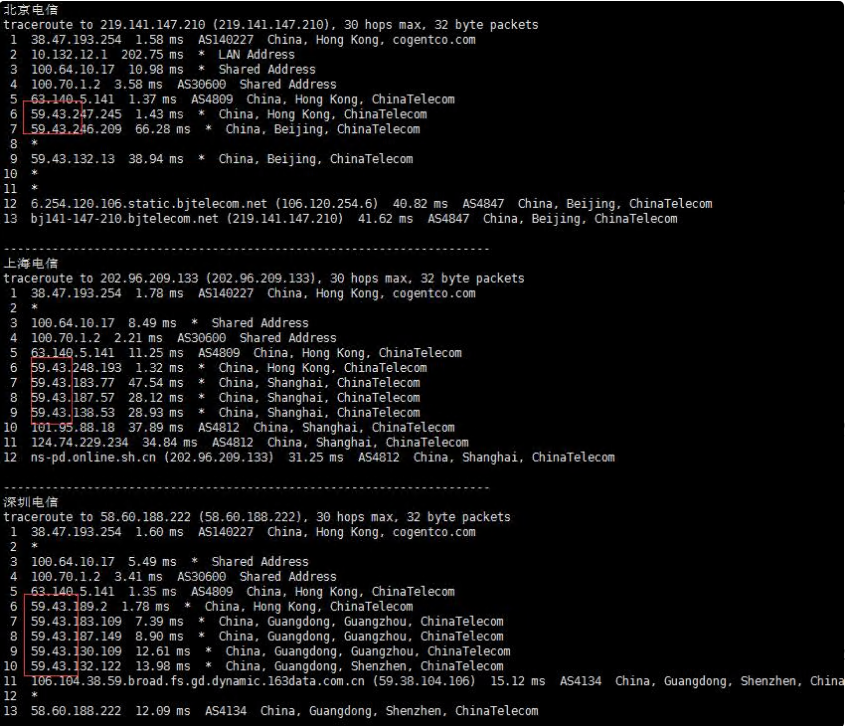
Task: Click the 上海电信 section heading
Action: pos(31,263)
